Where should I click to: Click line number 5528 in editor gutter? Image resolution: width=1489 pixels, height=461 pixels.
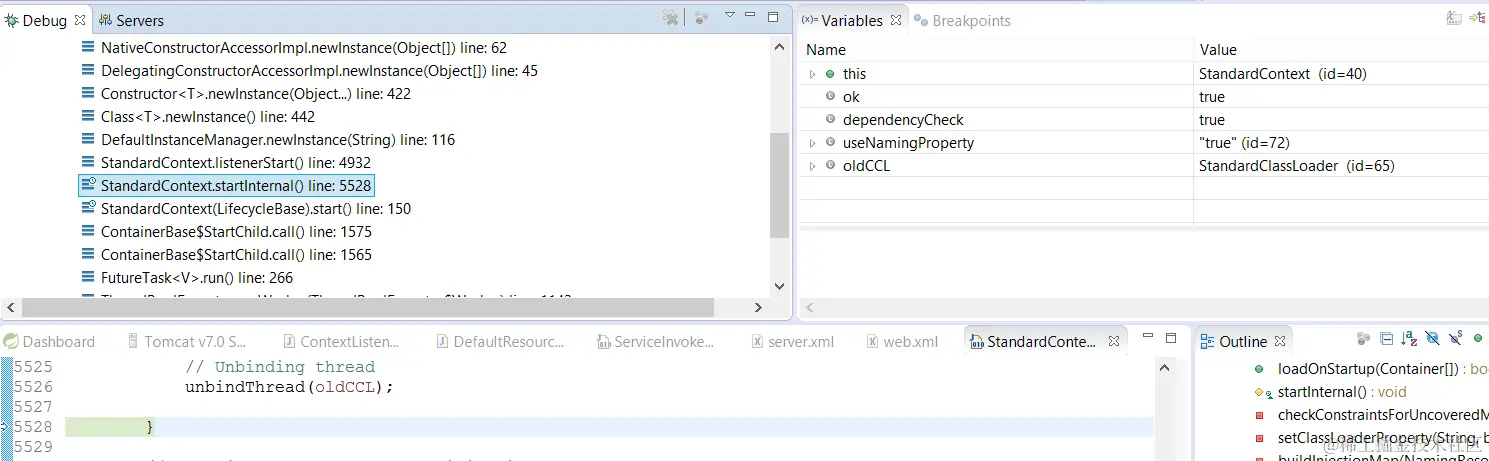[x=34, y=427]
